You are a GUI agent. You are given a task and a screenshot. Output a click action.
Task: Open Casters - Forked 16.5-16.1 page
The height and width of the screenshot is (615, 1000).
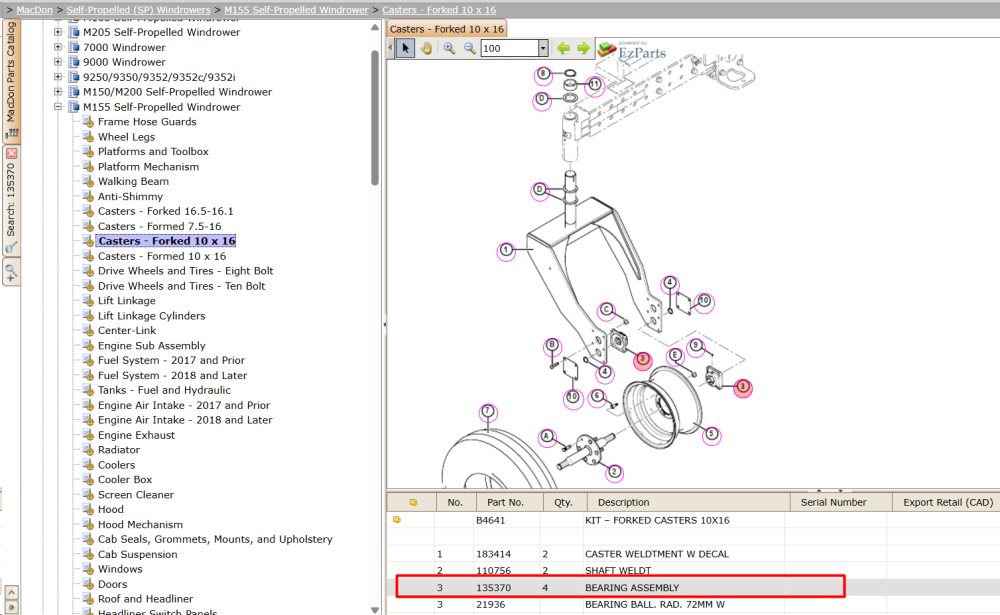click(165, 211)
